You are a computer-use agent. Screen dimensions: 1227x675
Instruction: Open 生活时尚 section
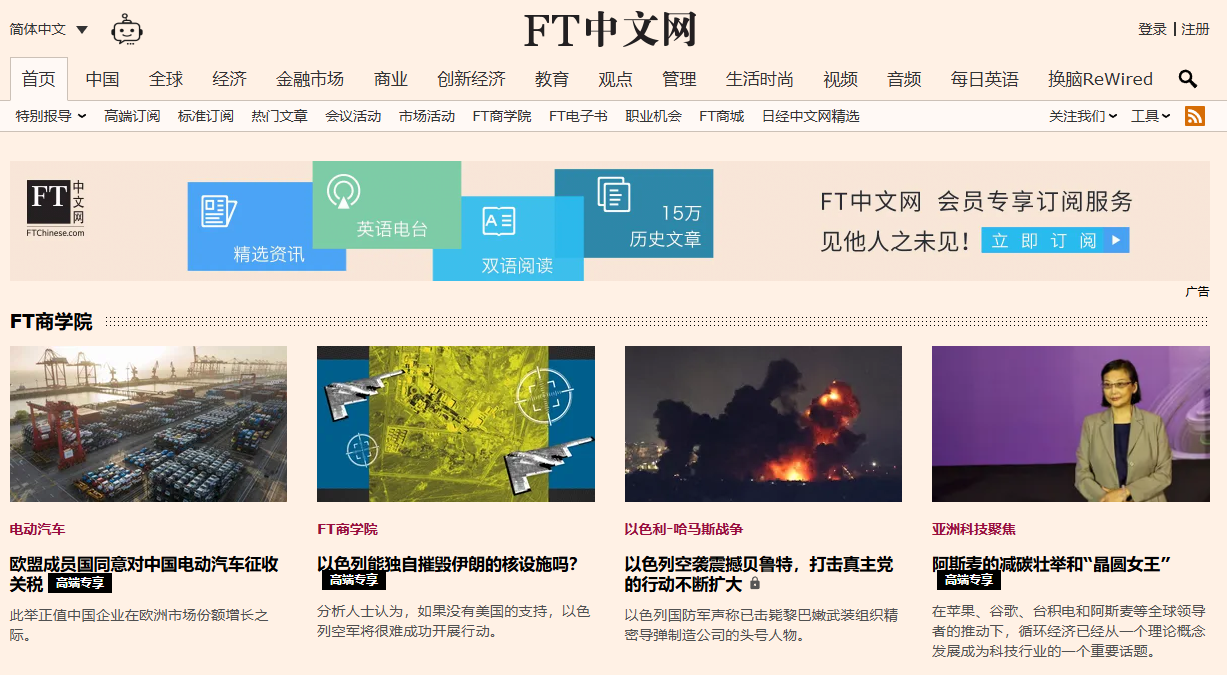pos(760,79)
